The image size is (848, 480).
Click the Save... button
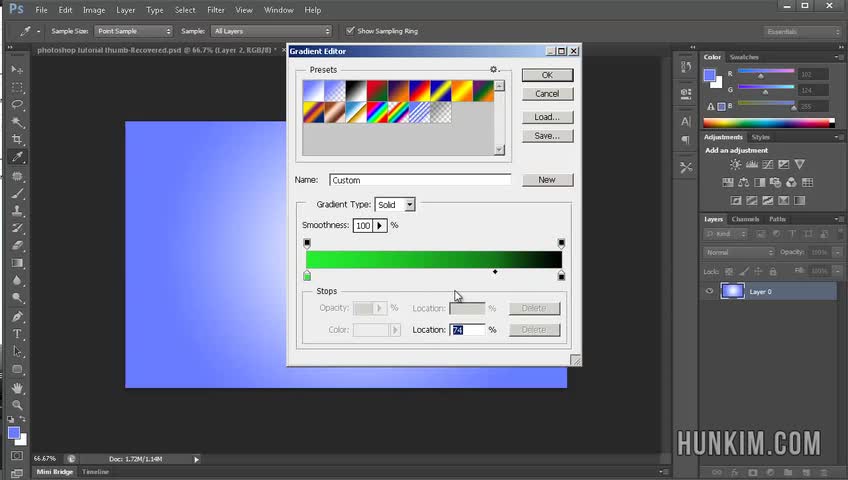(x=547, y=136)
